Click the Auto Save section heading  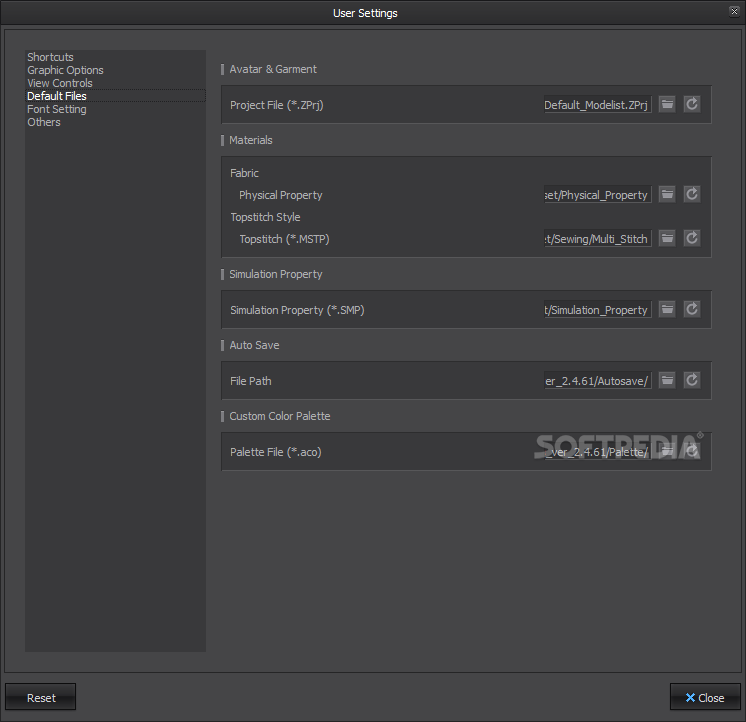[x=254, y=345]
